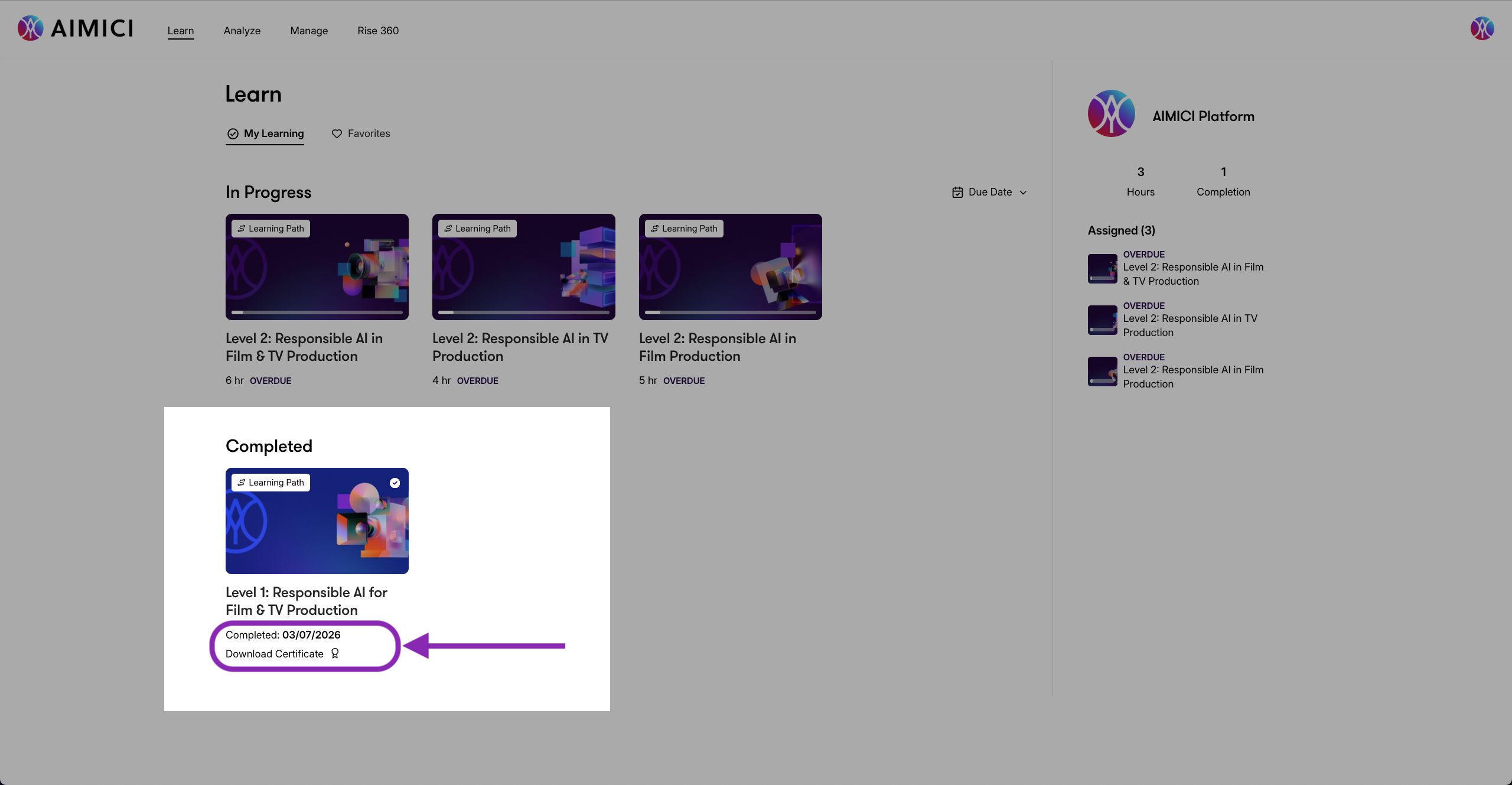
Task: Click the certificate ribbon icon
Action: (x=335, y=653)
